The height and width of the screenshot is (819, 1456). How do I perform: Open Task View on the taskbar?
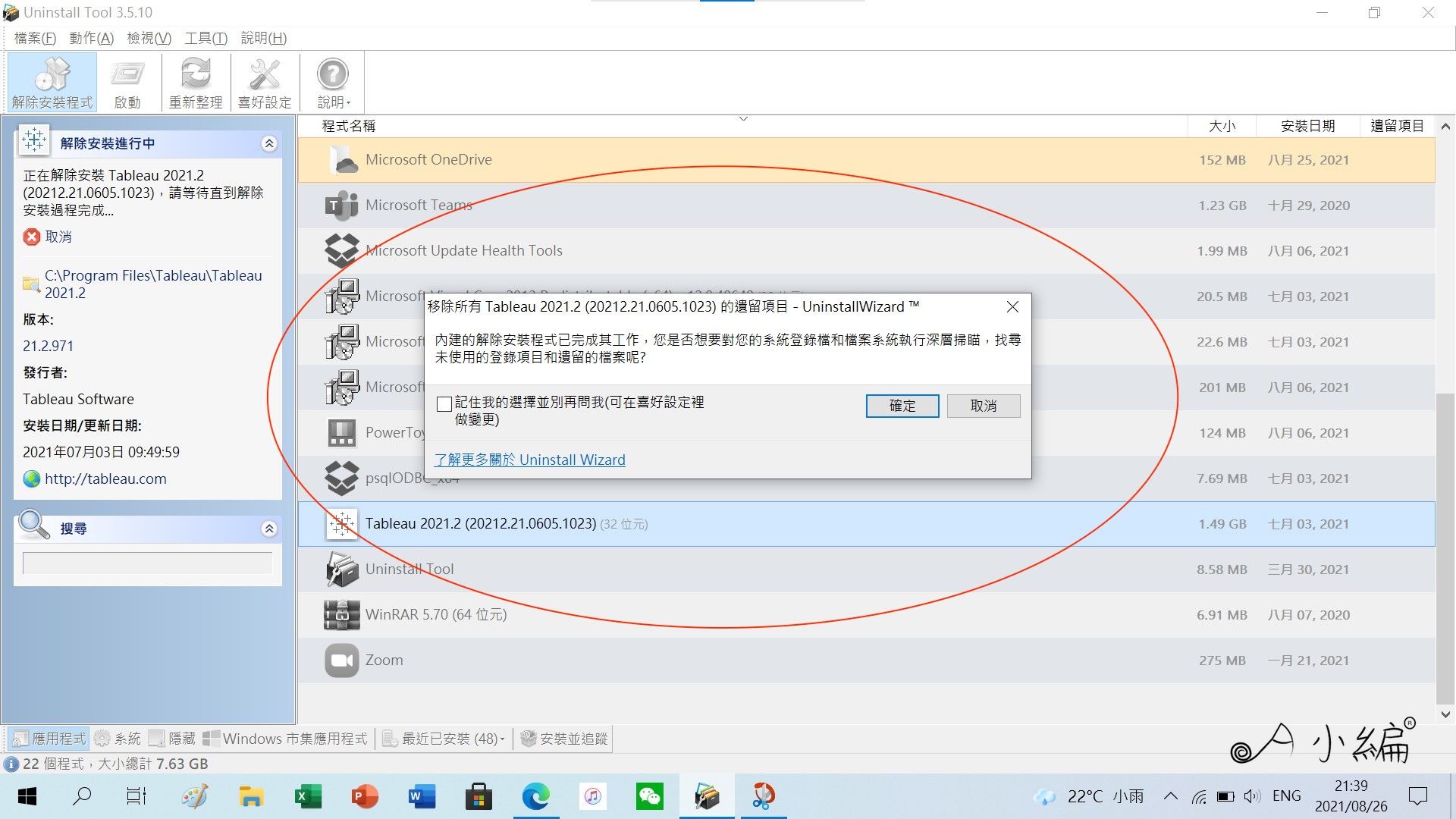pyautogui.click(x=136, y=796)
